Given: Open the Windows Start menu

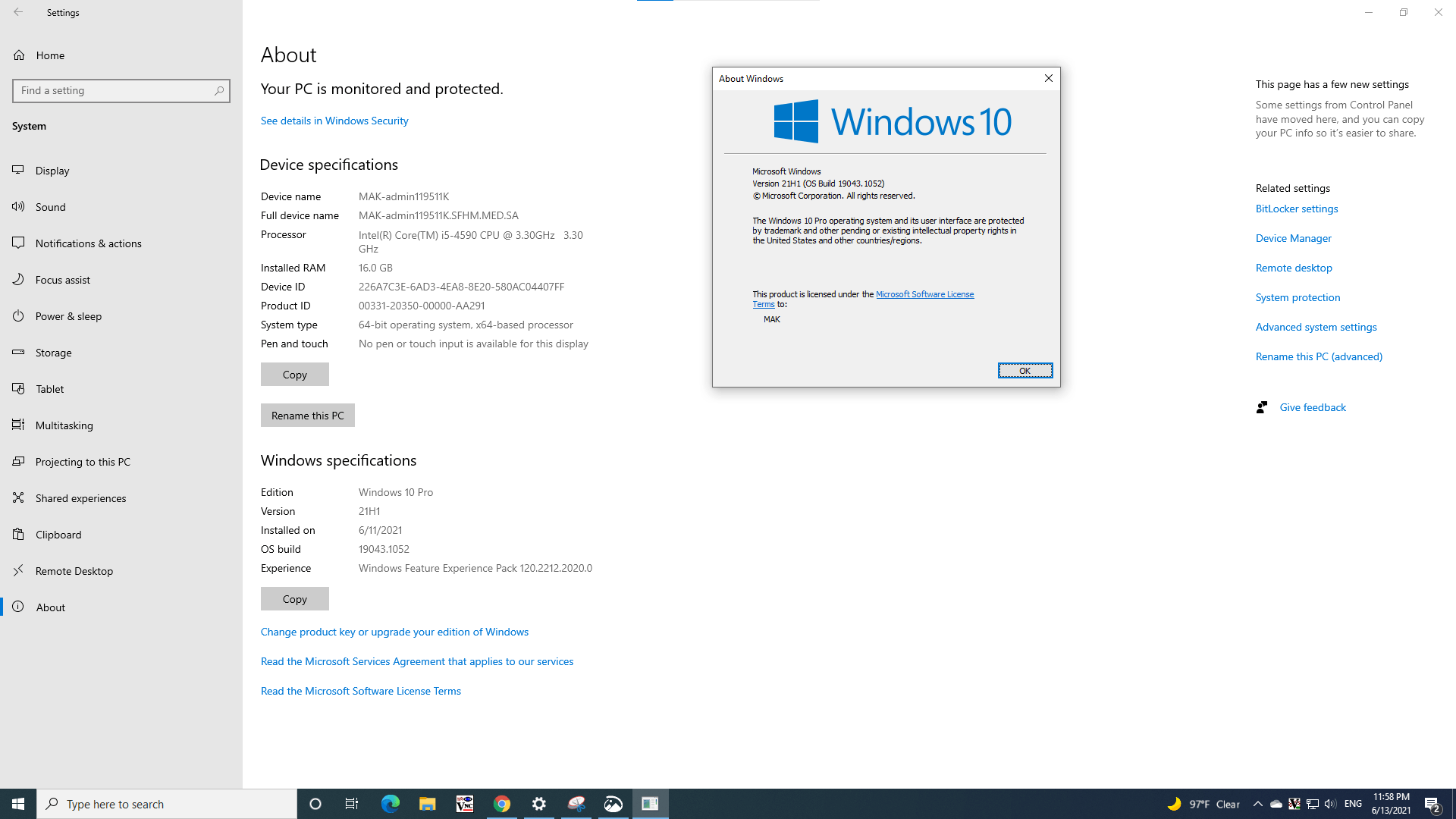Looking at the screenshot, I should click(18, 804).
